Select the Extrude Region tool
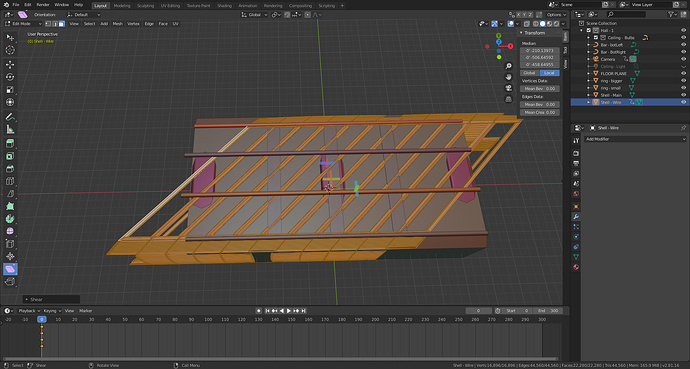The image size is (690, 369). (x=10, y=143)
